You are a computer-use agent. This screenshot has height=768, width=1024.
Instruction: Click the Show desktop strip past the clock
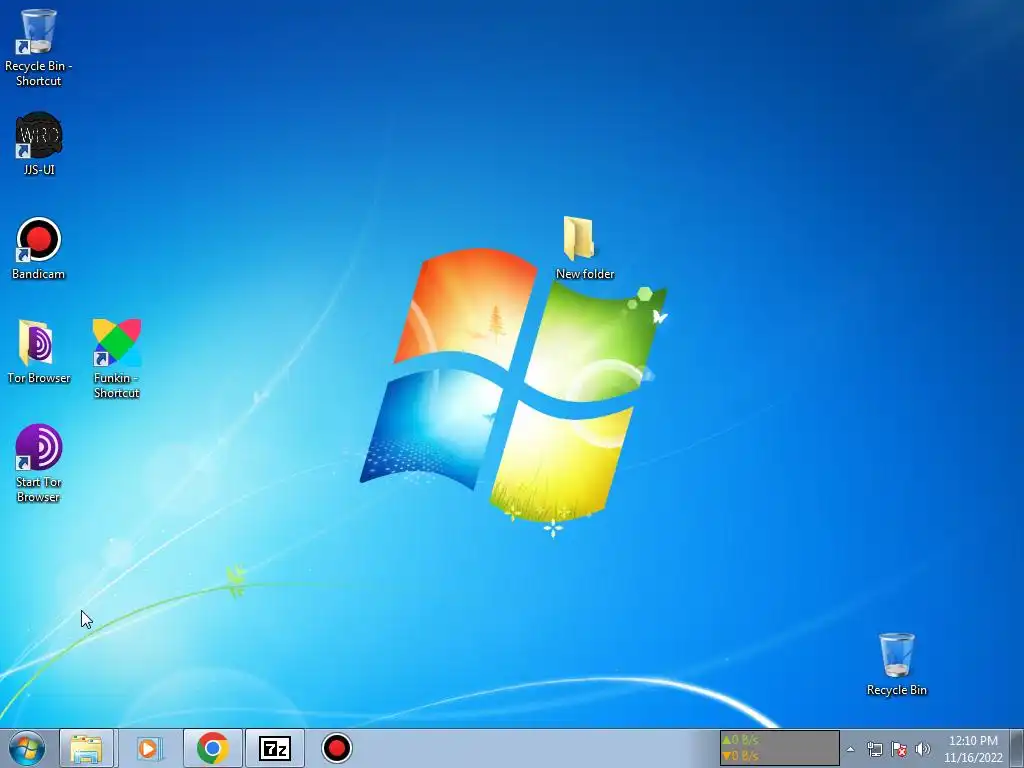(1017, 748)
